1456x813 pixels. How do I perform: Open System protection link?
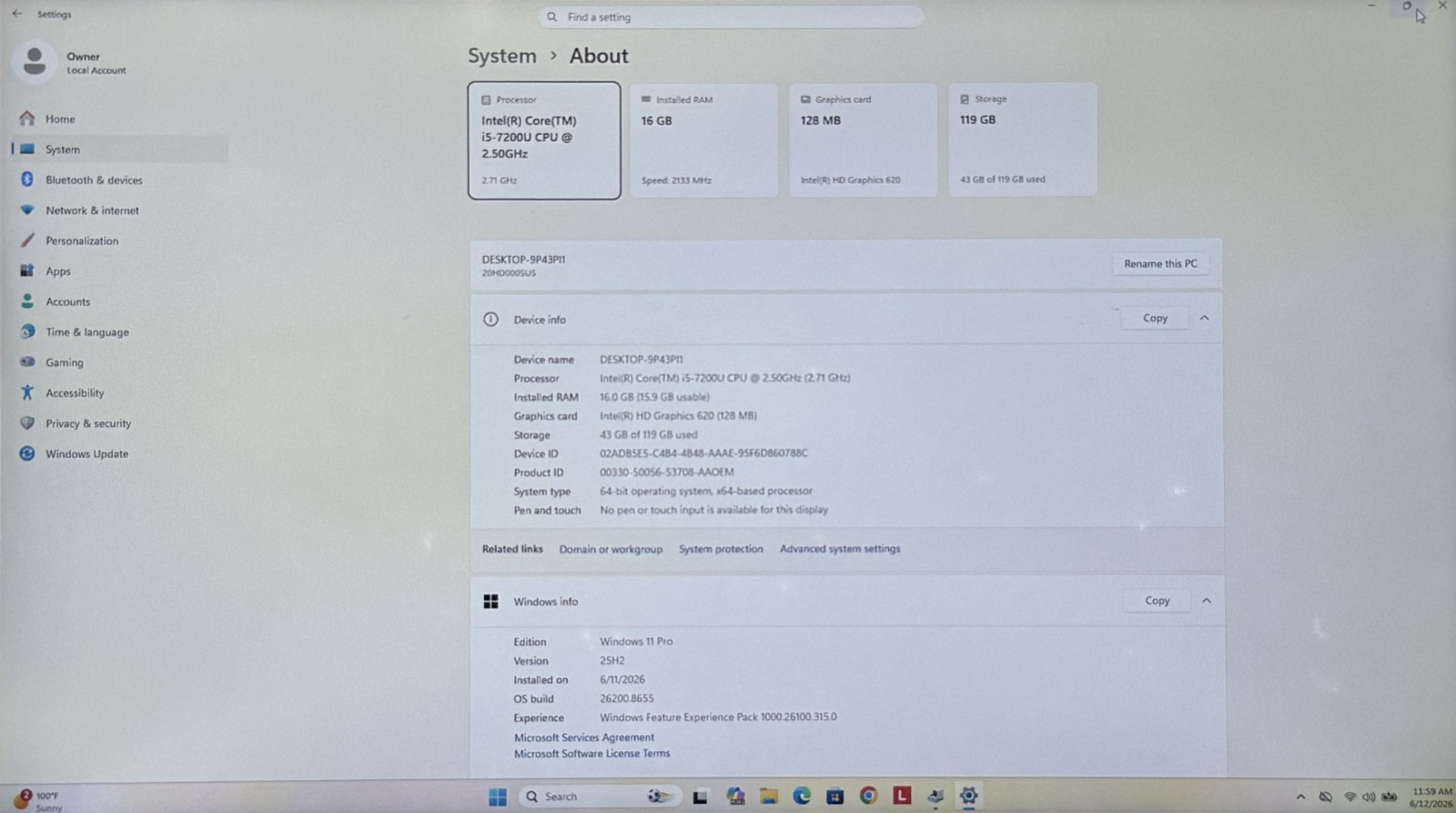pos(721,549)
